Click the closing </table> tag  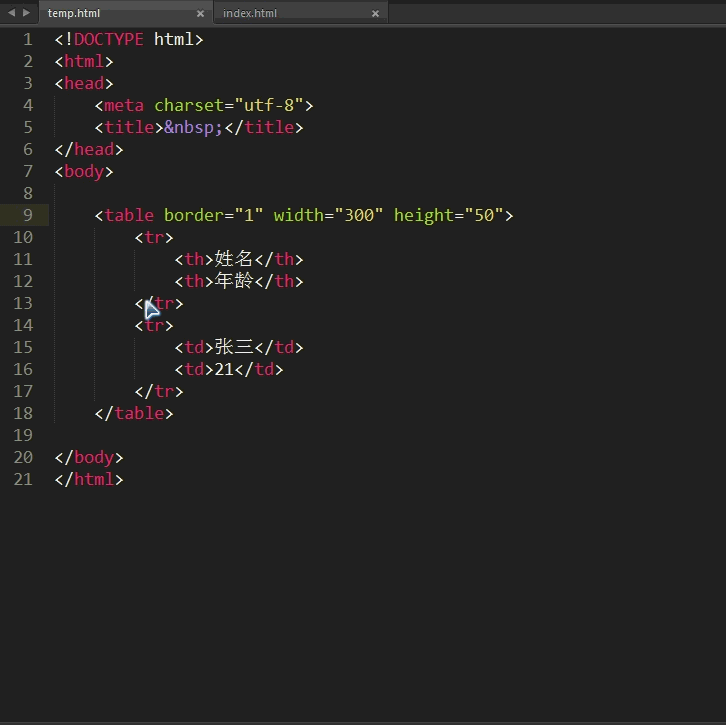tap(134, 413)
